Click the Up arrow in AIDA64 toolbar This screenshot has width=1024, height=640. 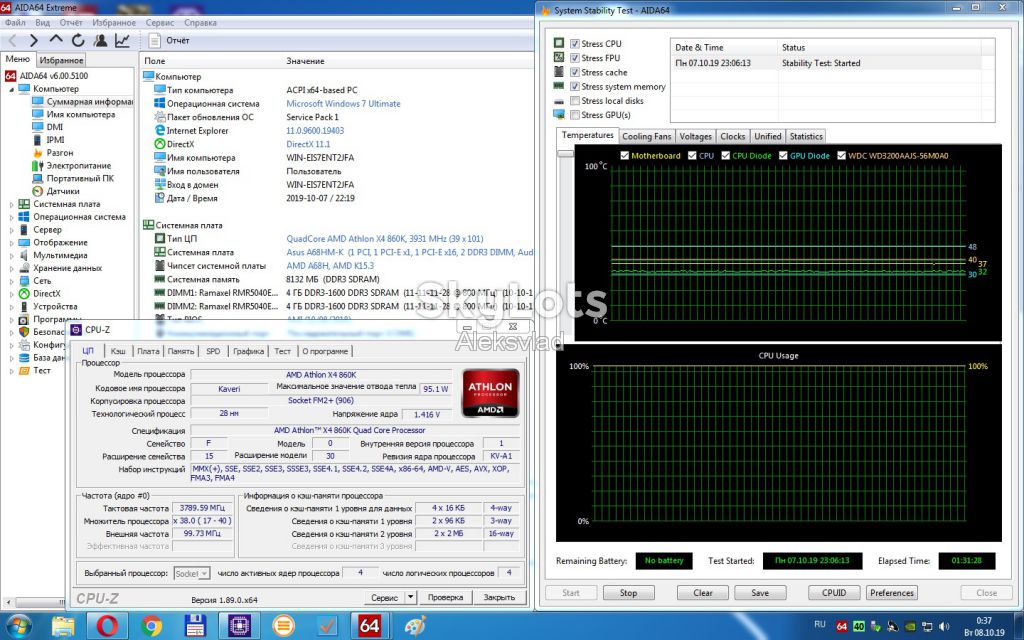click(56, 40)
